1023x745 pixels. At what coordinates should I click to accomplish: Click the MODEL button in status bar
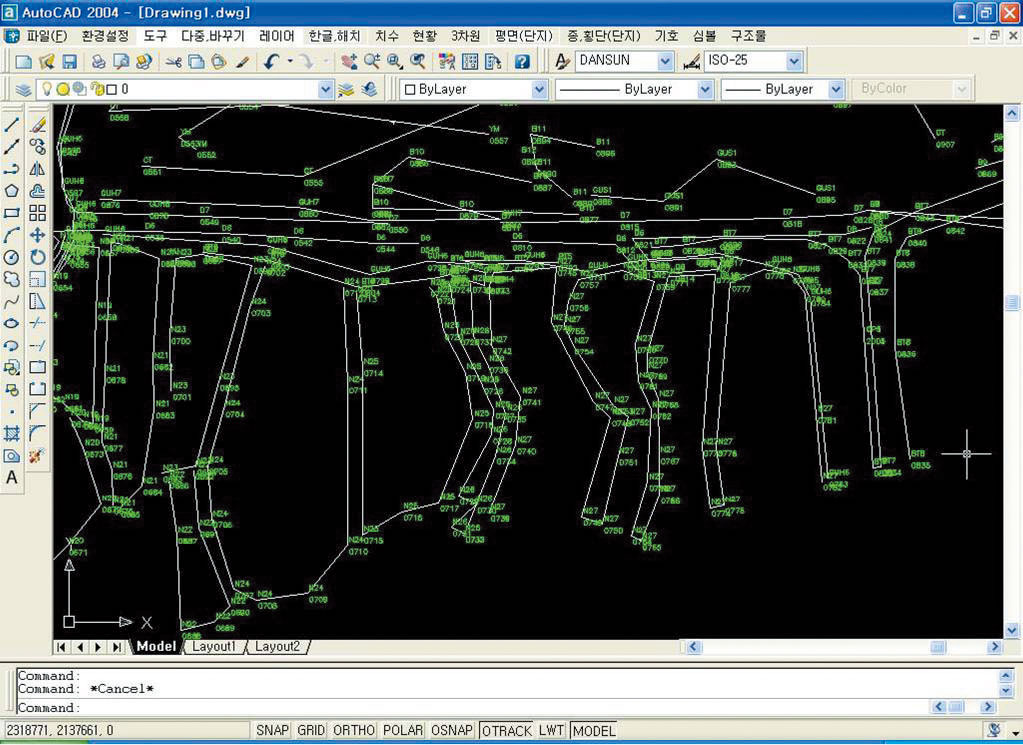pyautogui.click(x=594, y=731)
